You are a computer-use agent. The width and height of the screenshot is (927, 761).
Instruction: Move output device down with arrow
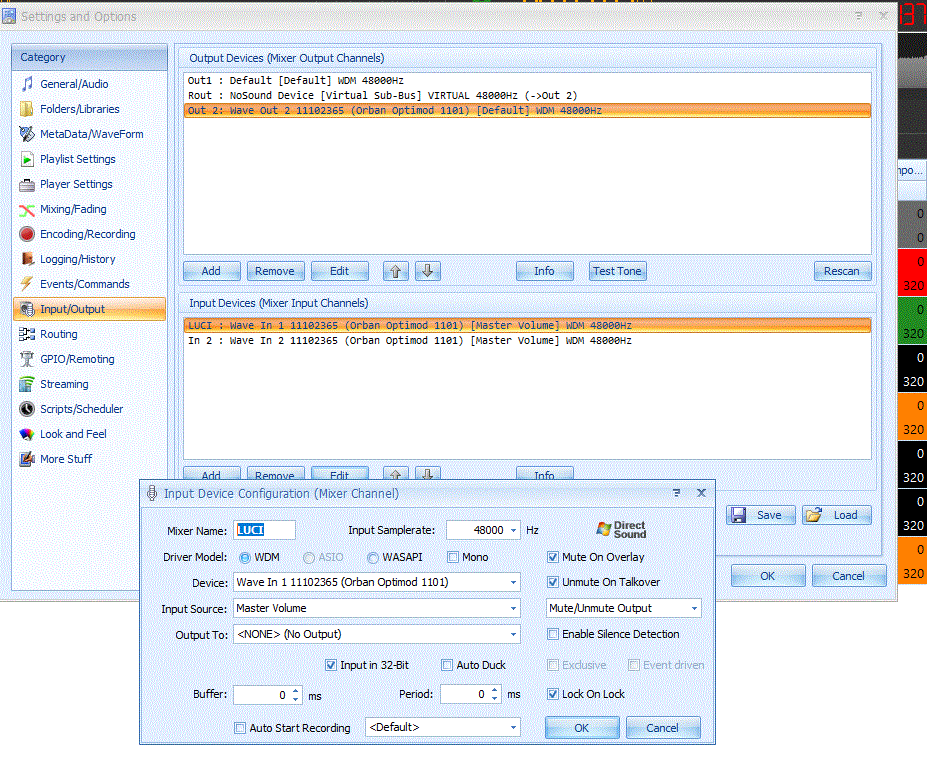pyautogui.click(x=427, y=271)
